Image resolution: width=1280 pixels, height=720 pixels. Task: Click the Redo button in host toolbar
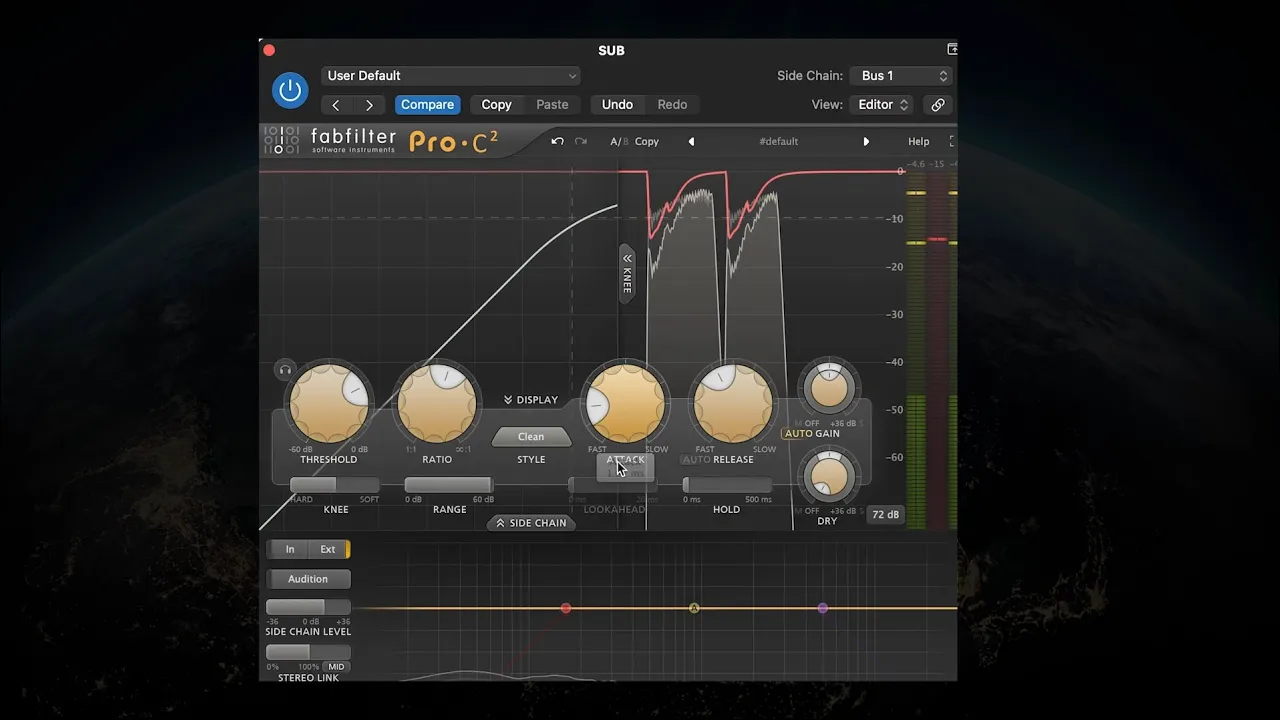point(672,105)
